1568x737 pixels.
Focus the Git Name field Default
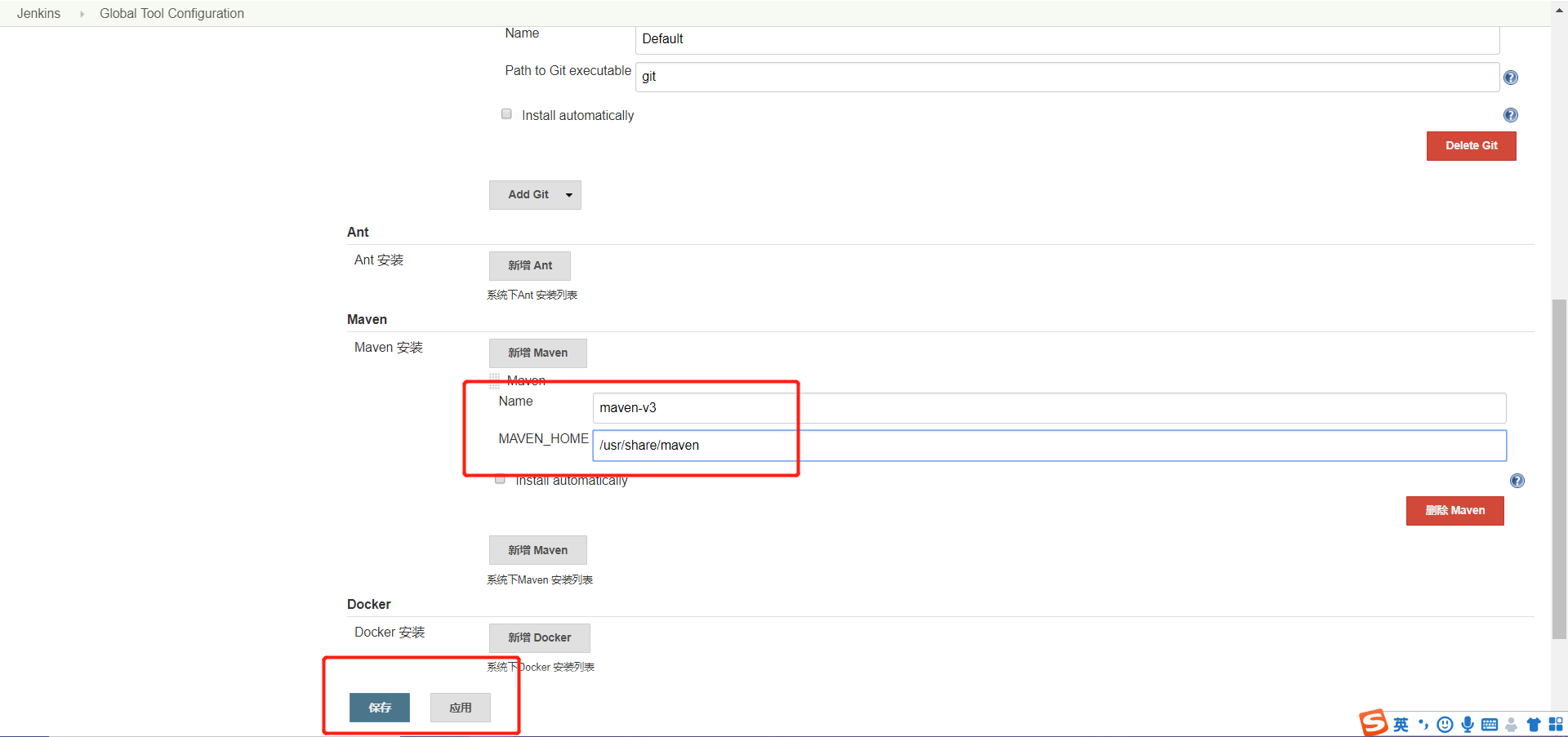[1067, 39]
